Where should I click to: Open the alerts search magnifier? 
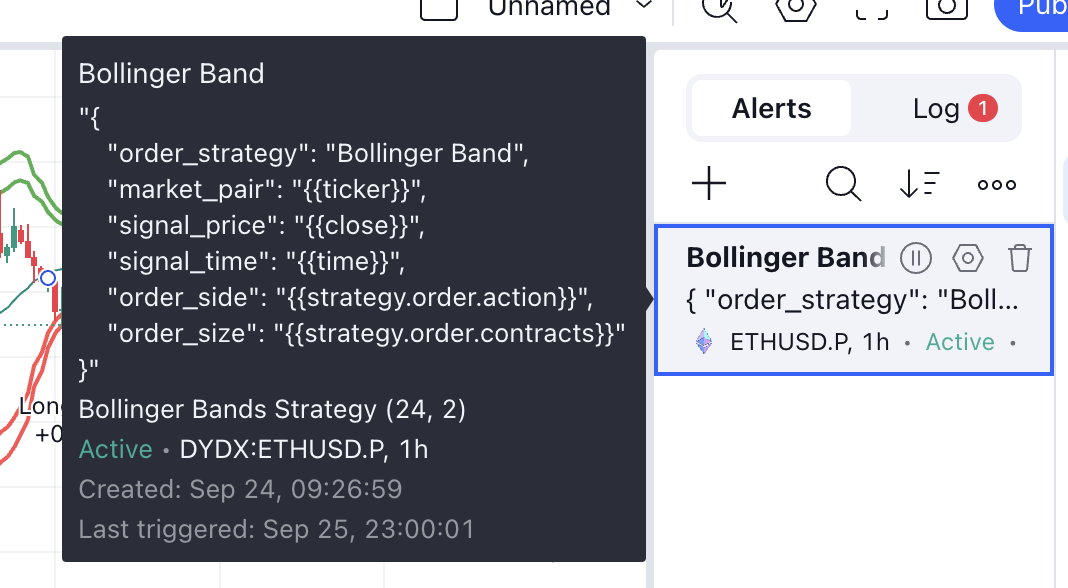click(x=843, y=183)
